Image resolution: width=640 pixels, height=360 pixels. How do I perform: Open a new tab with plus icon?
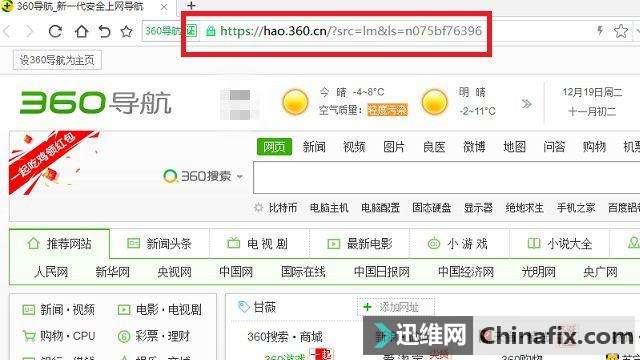(x=191, y=5)
